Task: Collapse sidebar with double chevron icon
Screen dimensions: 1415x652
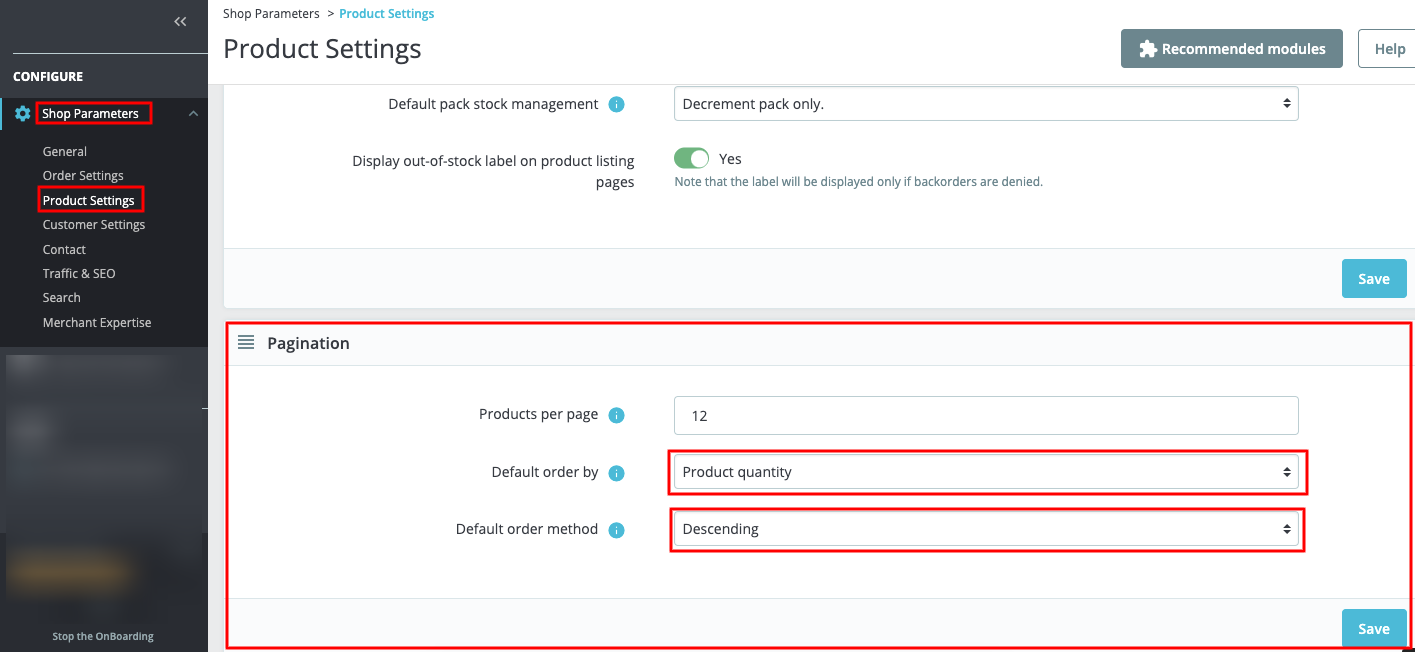Action: [180, 21]
